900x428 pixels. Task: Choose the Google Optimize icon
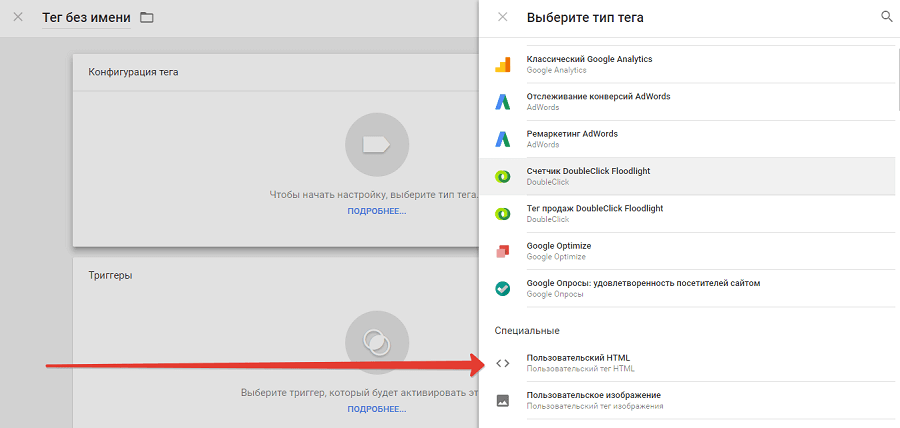coord(503,250)
